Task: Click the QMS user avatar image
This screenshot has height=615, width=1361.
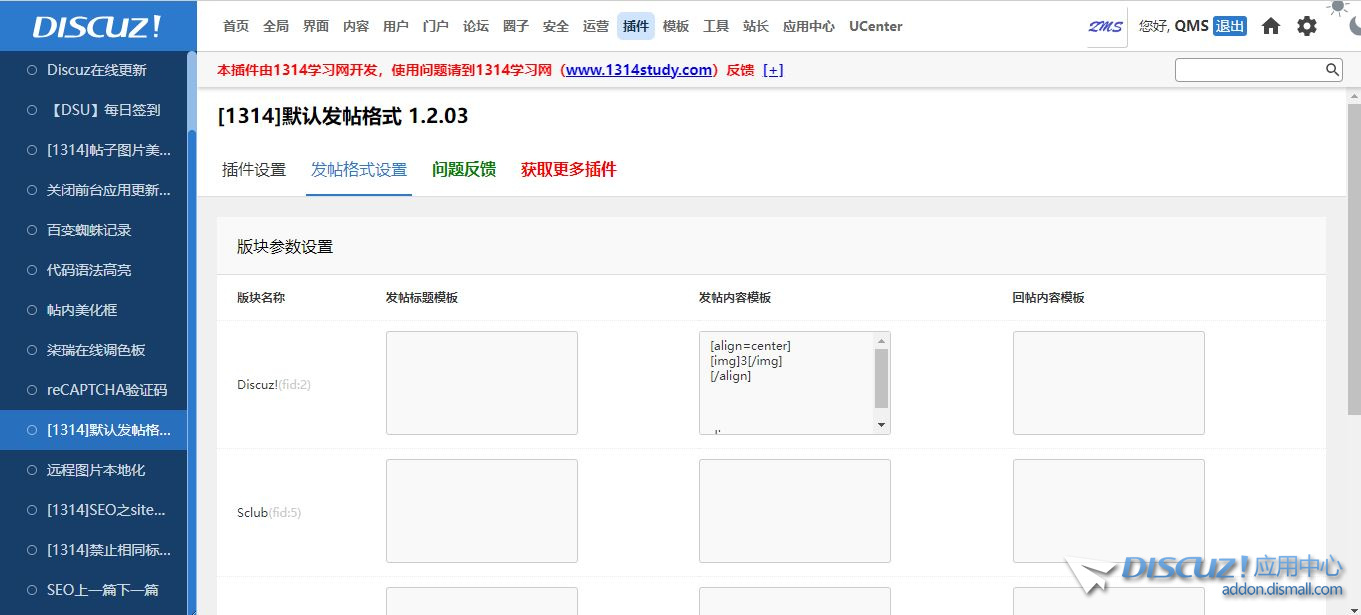Action: 1106,27
